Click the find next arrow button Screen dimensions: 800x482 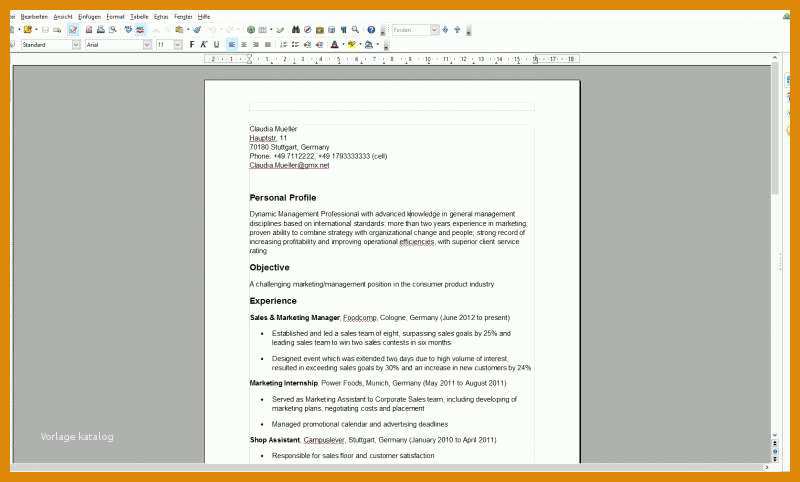[445, 30]
